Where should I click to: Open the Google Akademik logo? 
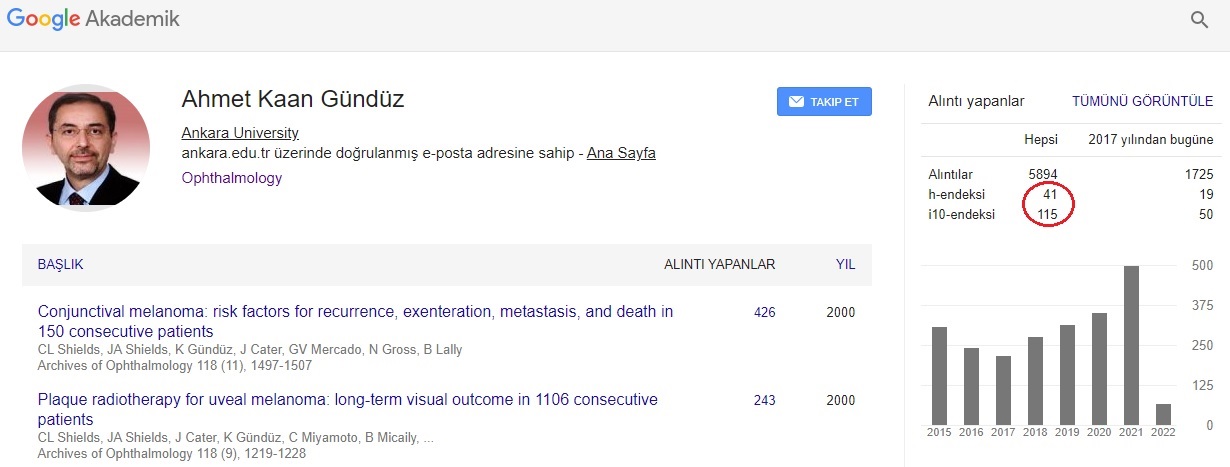(x=94, y=20)
